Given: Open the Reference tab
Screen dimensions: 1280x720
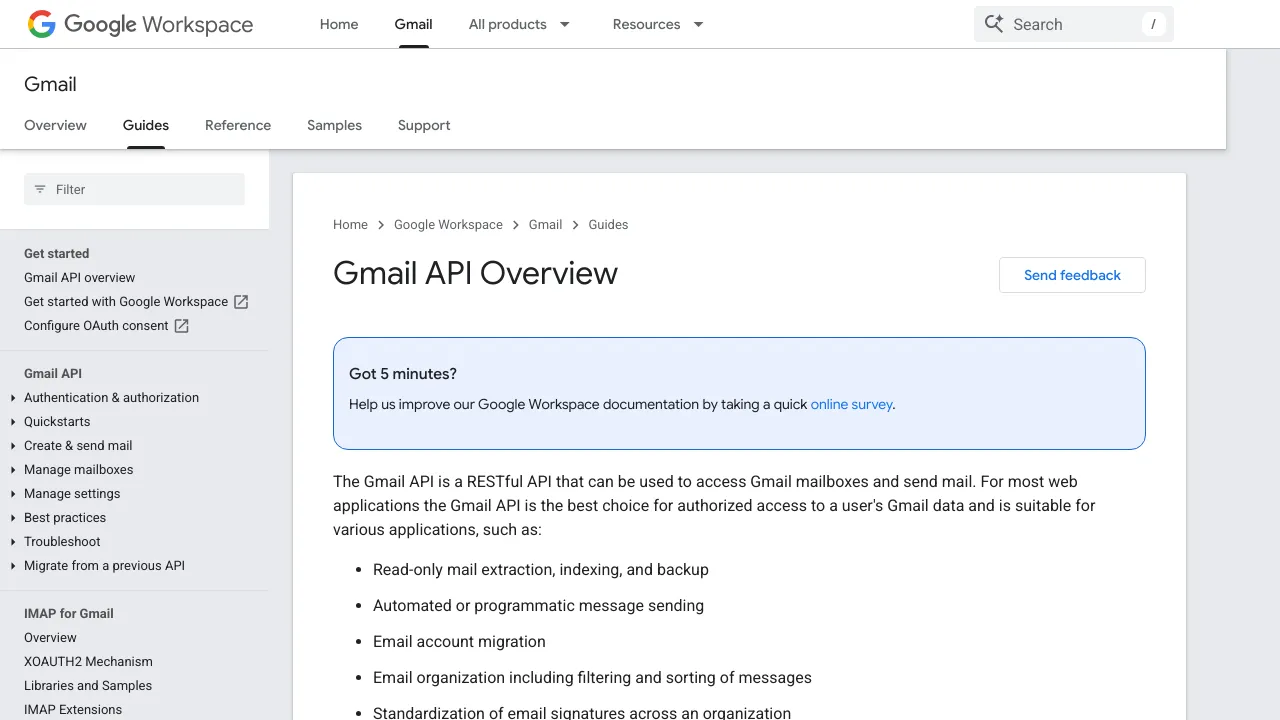Looking at the screenshot, I should [x=238, y=125].
